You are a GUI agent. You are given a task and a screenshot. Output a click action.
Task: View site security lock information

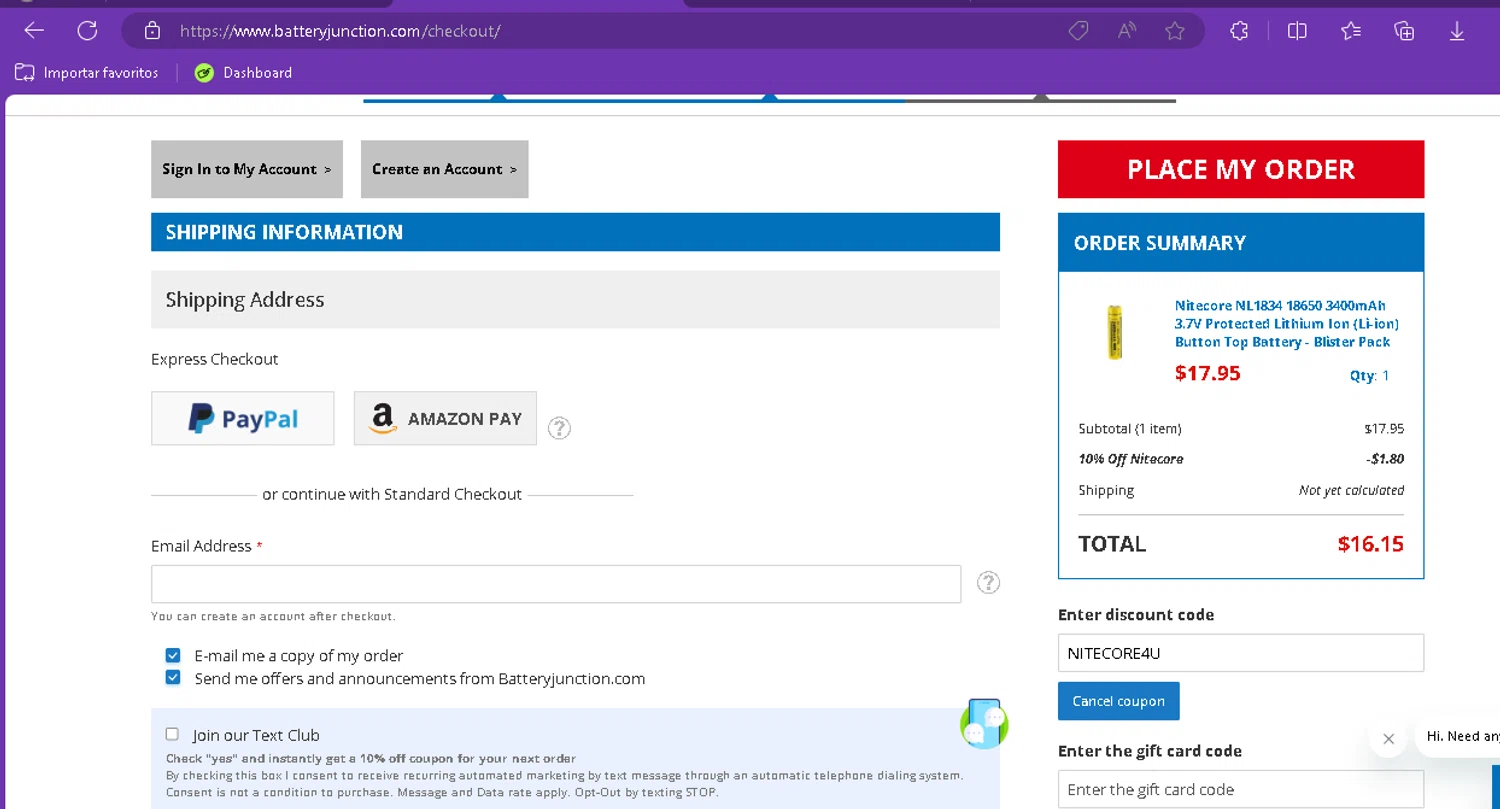click(152, 31)
